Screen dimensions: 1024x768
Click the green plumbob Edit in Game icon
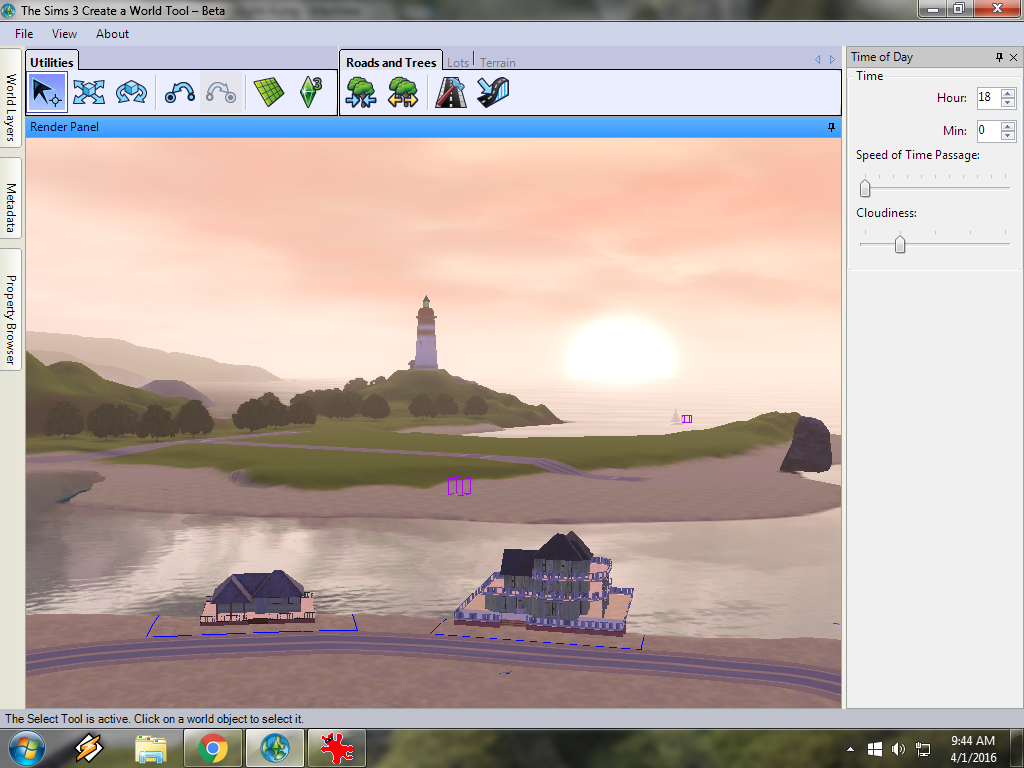pos(311,93)
